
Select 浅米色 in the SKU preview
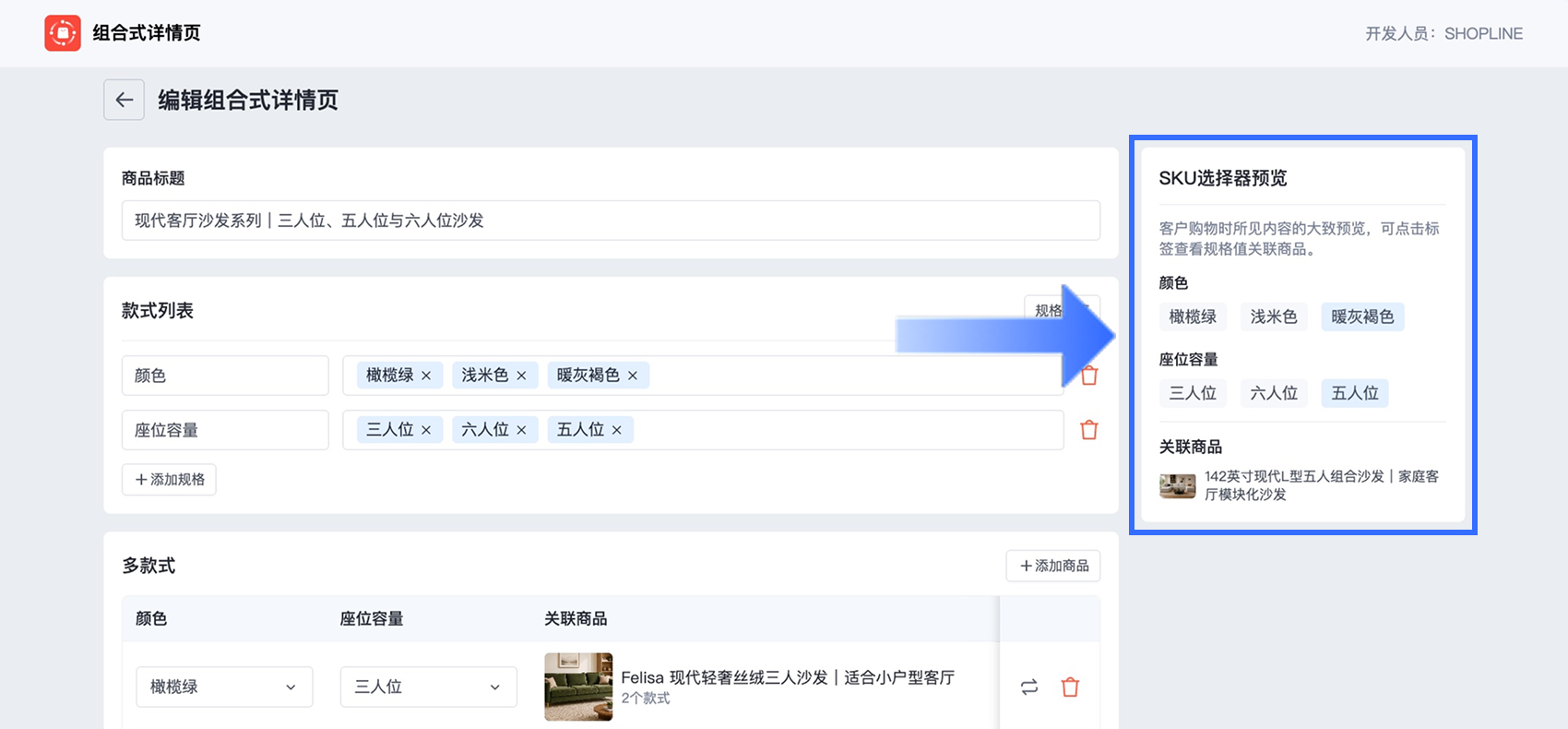click(x=1274, y=317)
